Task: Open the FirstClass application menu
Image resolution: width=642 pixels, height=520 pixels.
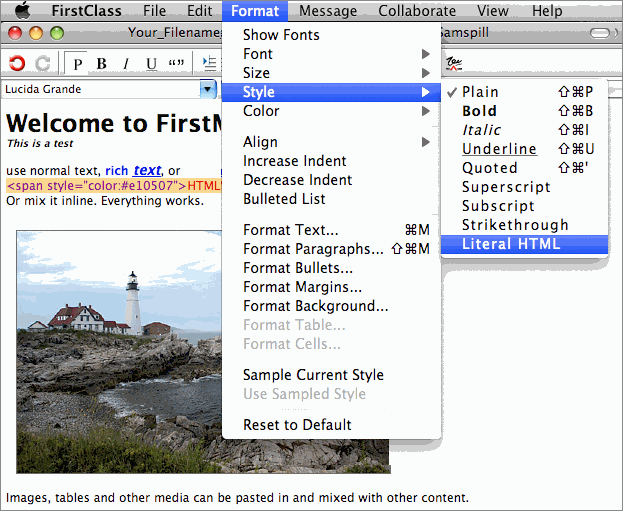Action: [x=86, y=11]
